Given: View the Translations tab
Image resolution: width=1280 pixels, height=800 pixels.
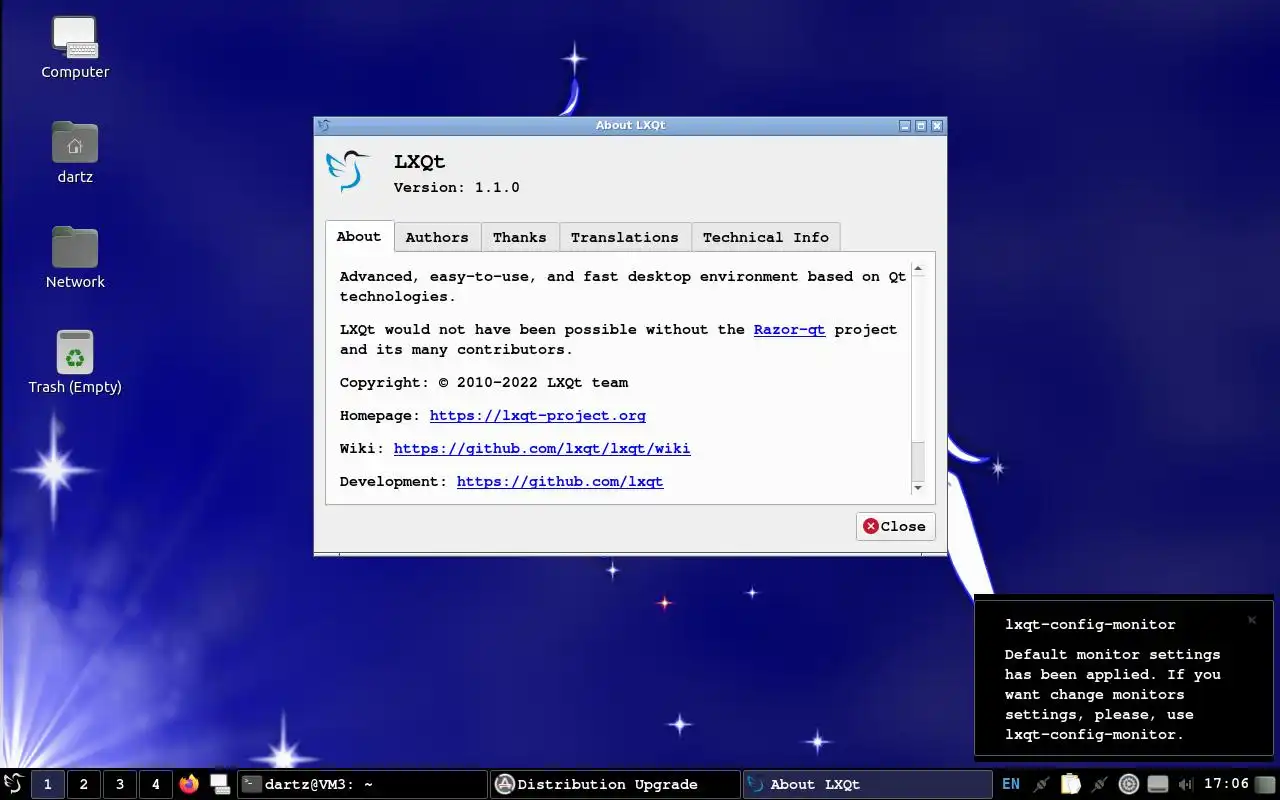Looking at the screenshot, I should 625,237.
